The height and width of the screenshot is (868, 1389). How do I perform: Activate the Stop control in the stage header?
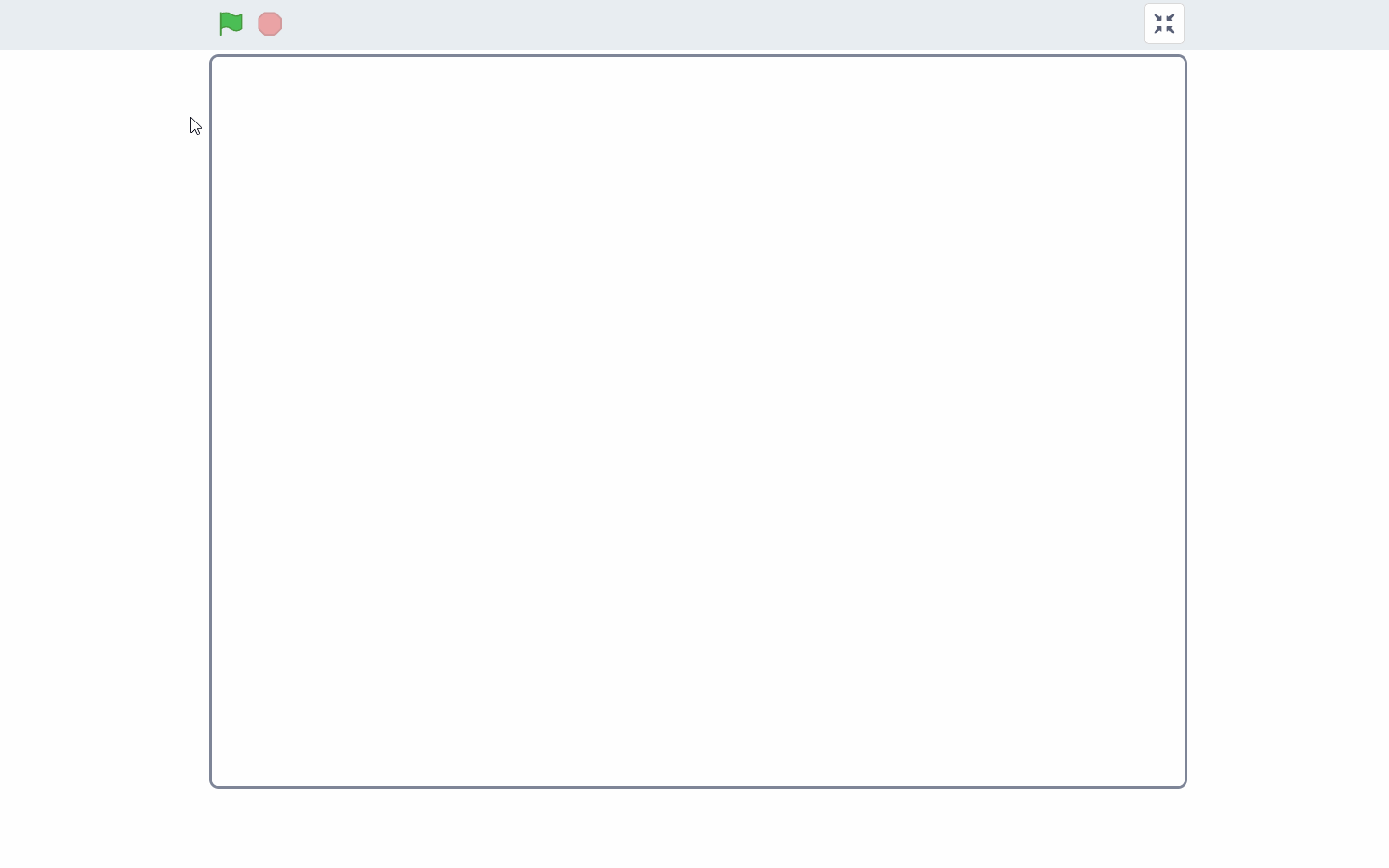click(x=270, y=24)
